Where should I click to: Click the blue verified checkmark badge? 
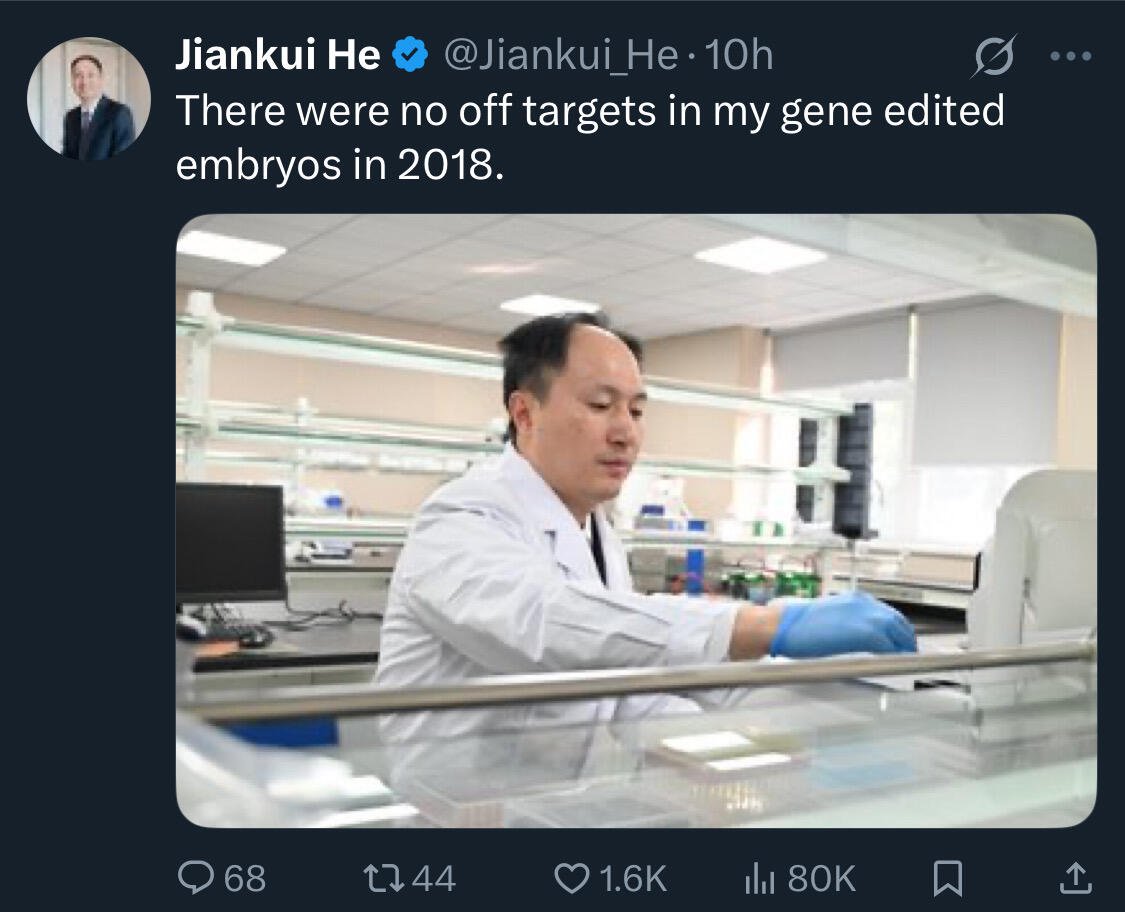pos(410,55)
